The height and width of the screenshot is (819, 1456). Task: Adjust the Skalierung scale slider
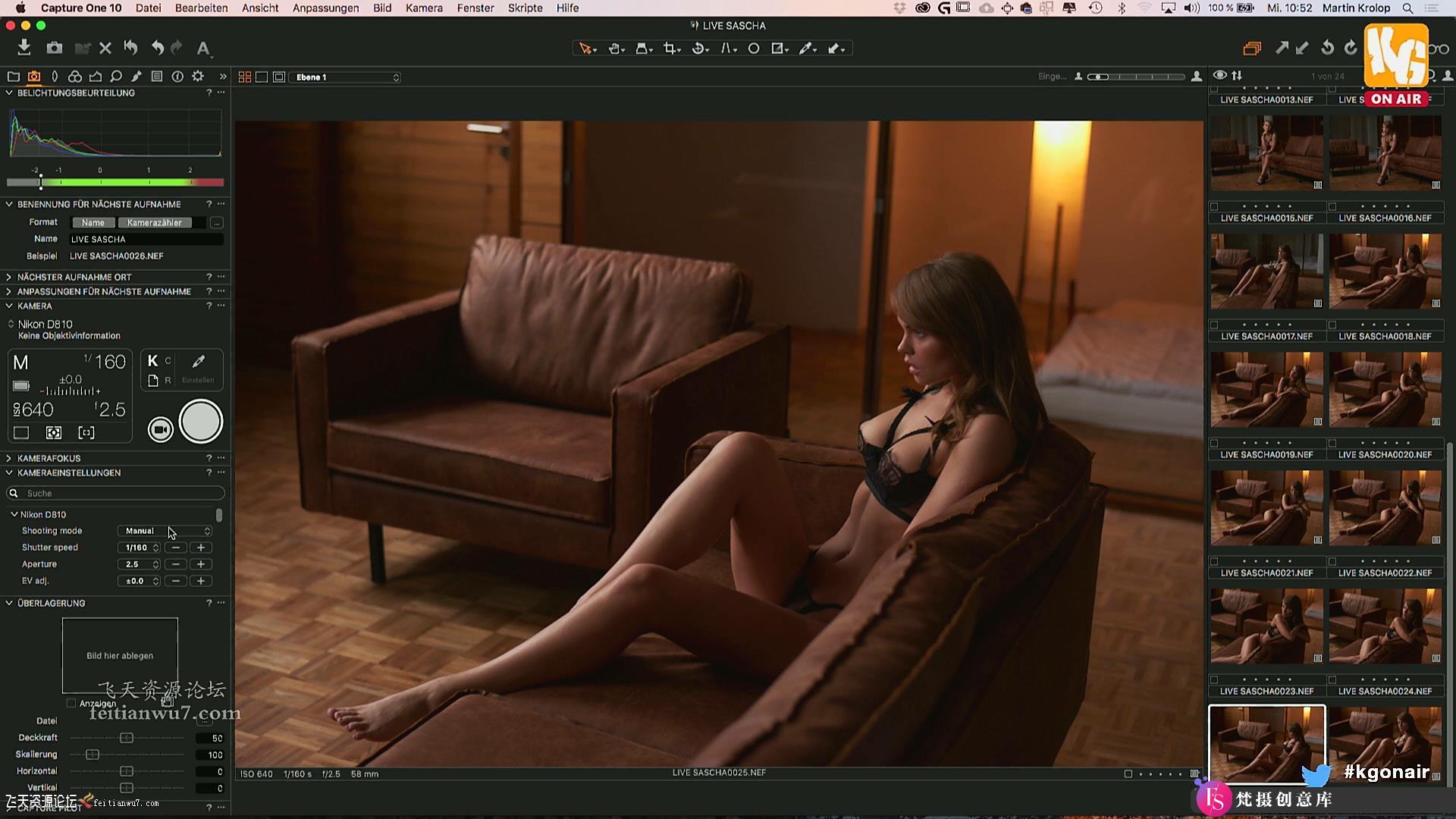[93, 755]
